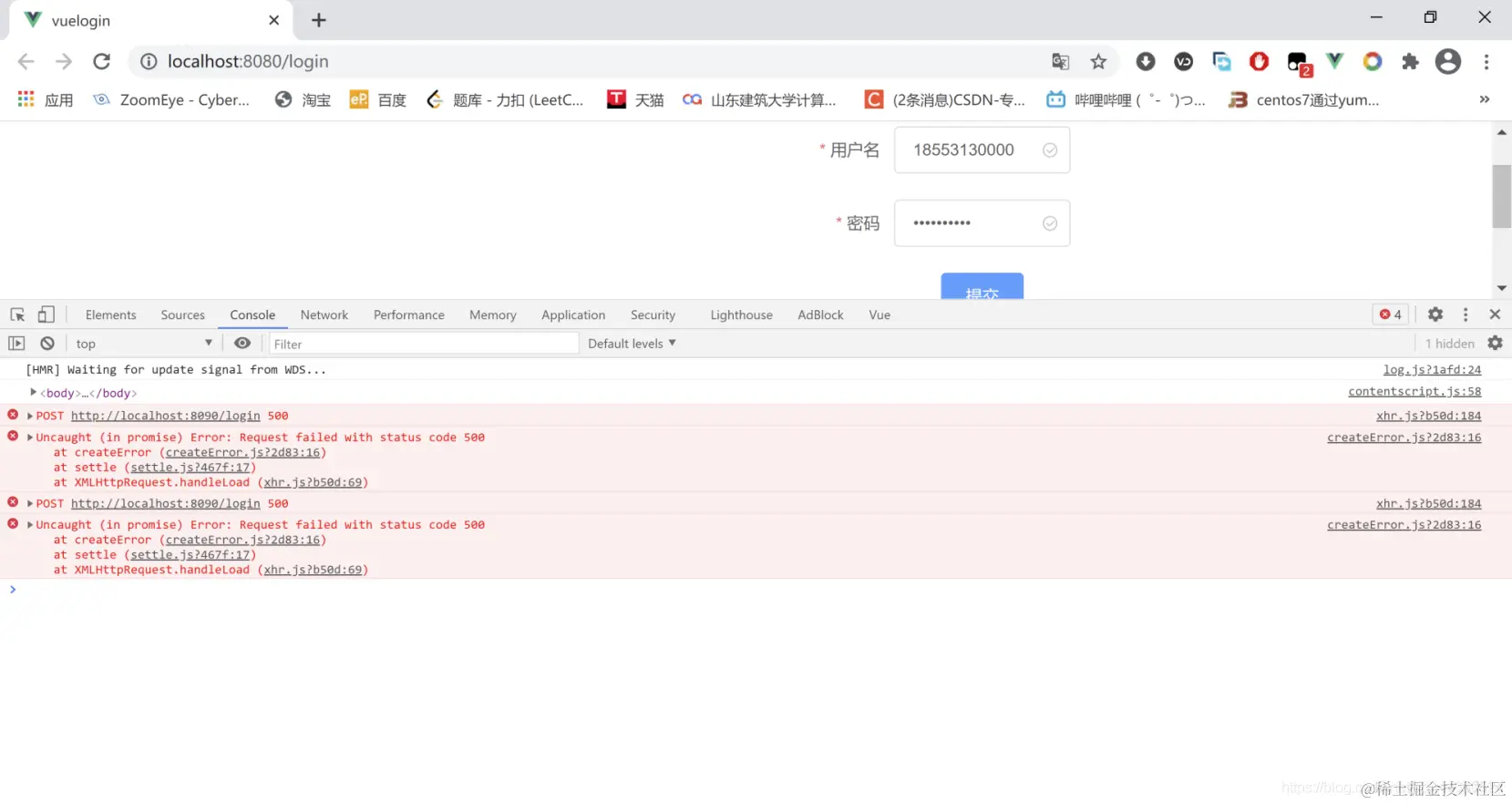Show the console sidebar
The image size is (1512, 804).
tap(16, 344)
